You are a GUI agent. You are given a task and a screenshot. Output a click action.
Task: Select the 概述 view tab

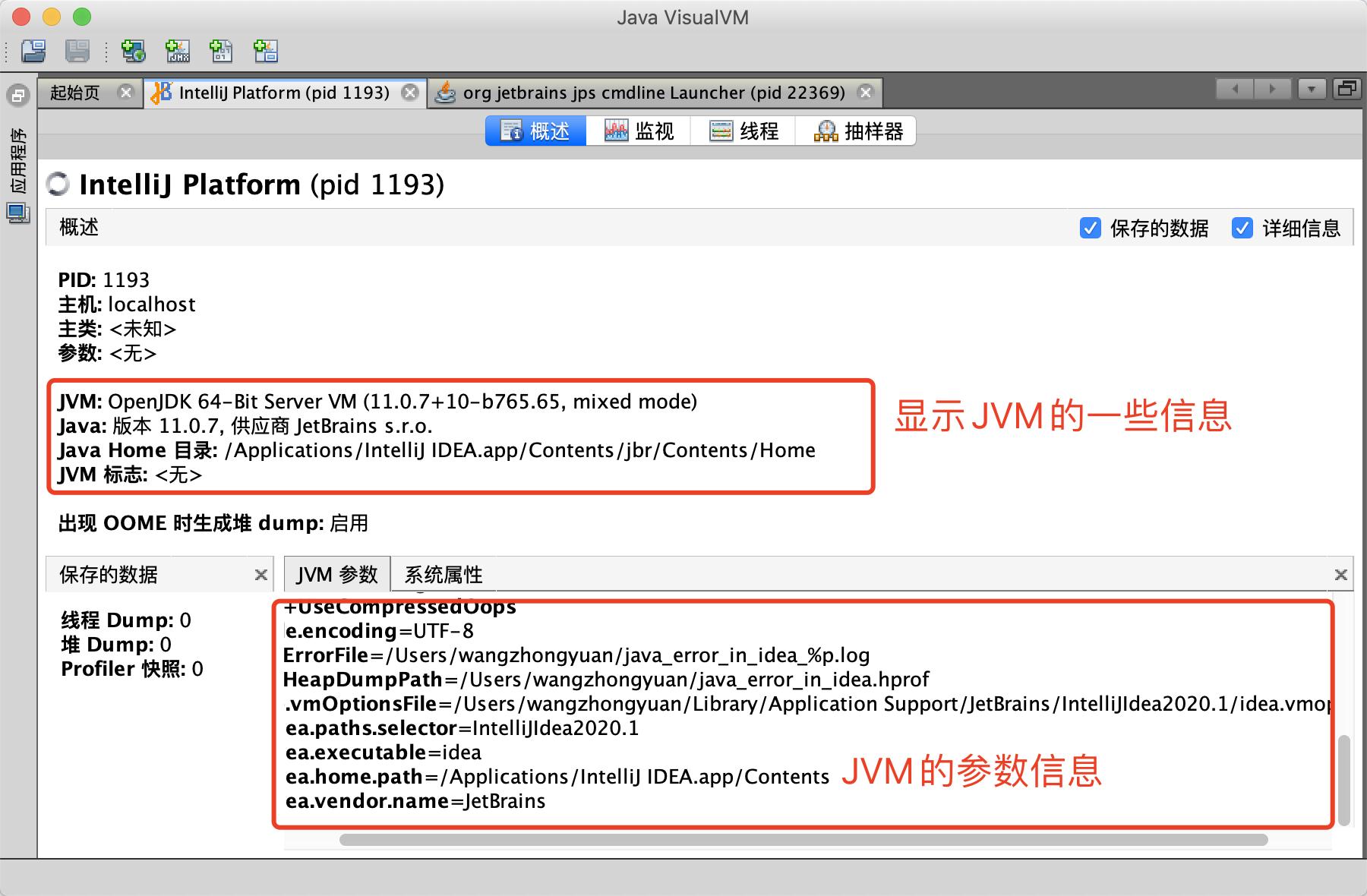[x=536, y=131]
